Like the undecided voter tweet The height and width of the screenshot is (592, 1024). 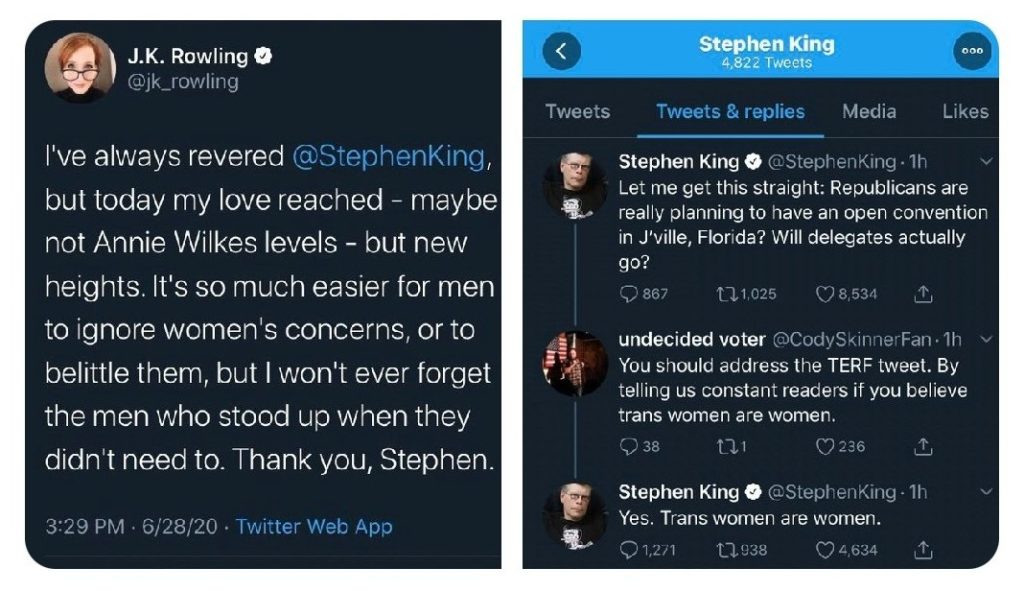(x=825, y=446)
